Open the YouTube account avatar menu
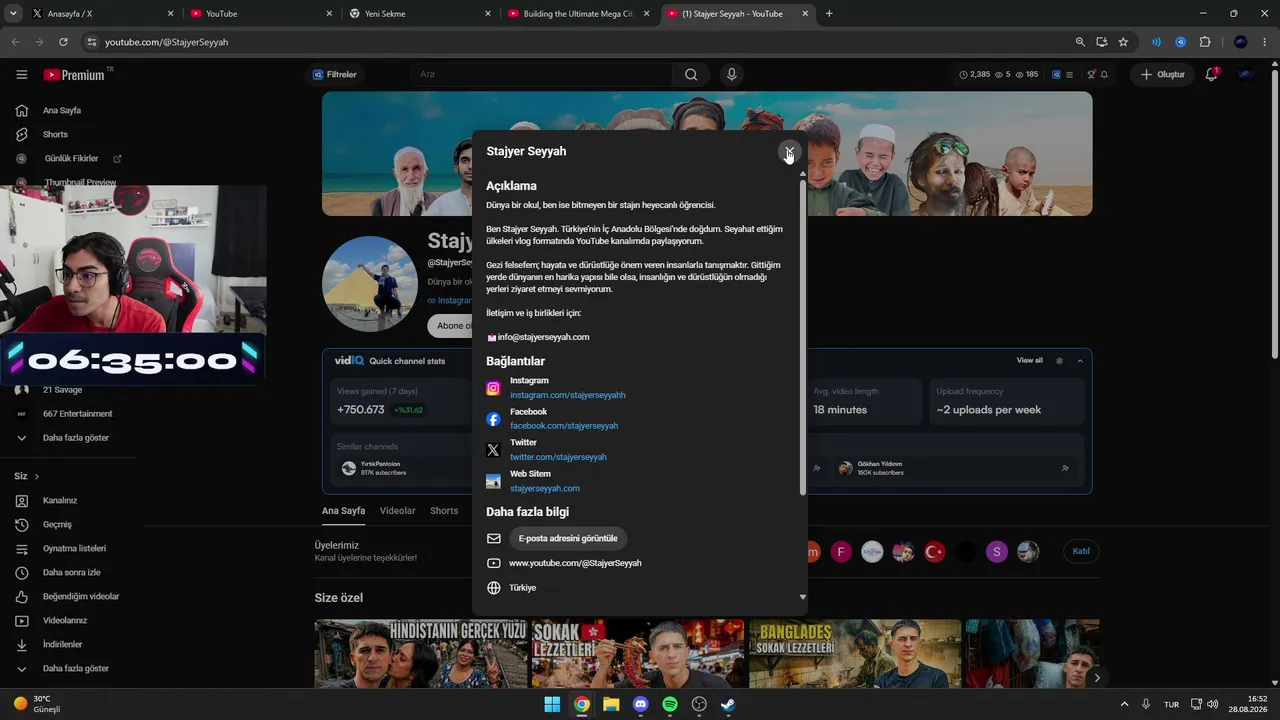Image resolution: width=1280 pixels, height=720 pixels. (x=1247, y=75)
